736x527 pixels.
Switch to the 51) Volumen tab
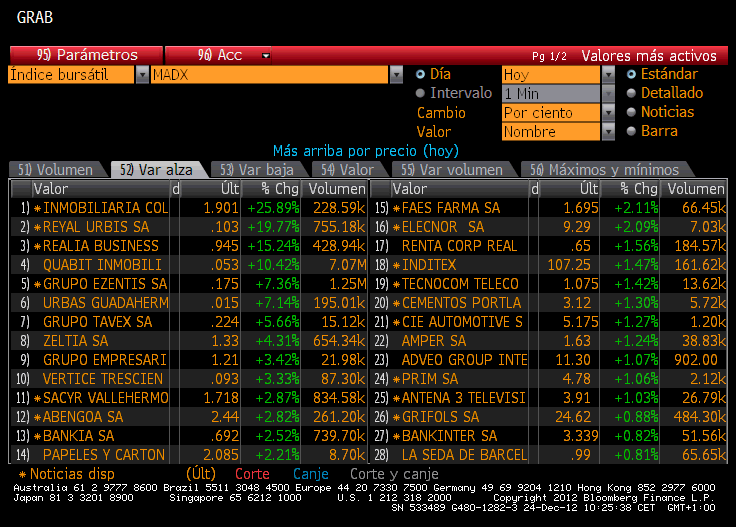tap(56, 169)
